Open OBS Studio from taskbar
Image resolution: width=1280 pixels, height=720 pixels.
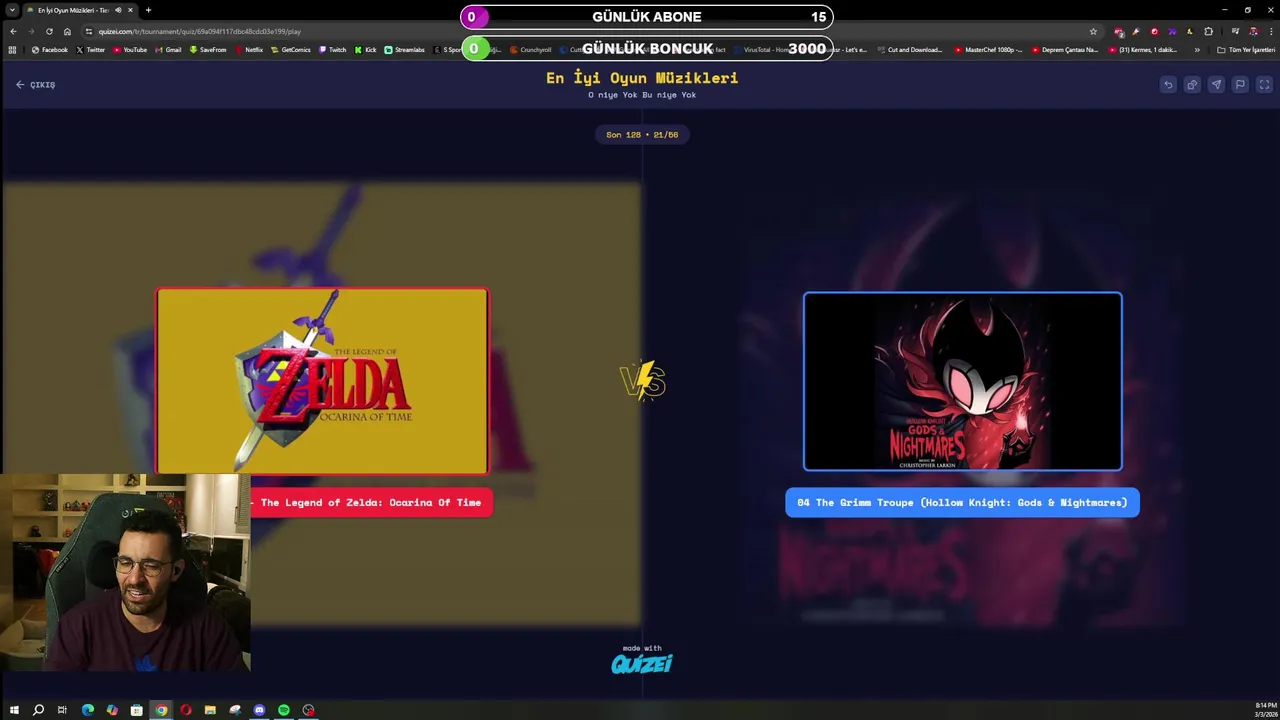tap(308, 710)
